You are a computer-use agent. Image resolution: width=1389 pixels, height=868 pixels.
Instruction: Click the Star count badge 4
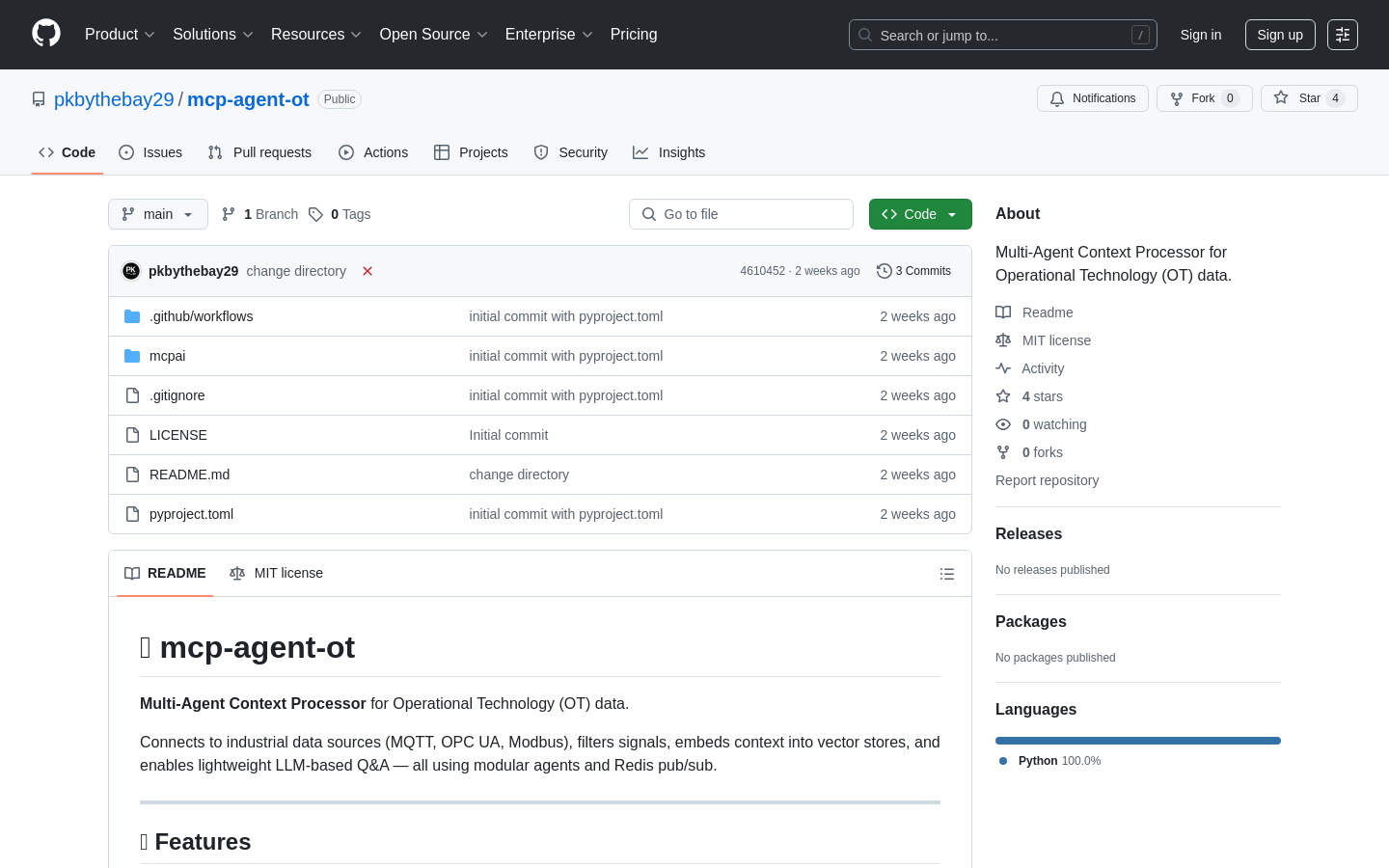1335,98
